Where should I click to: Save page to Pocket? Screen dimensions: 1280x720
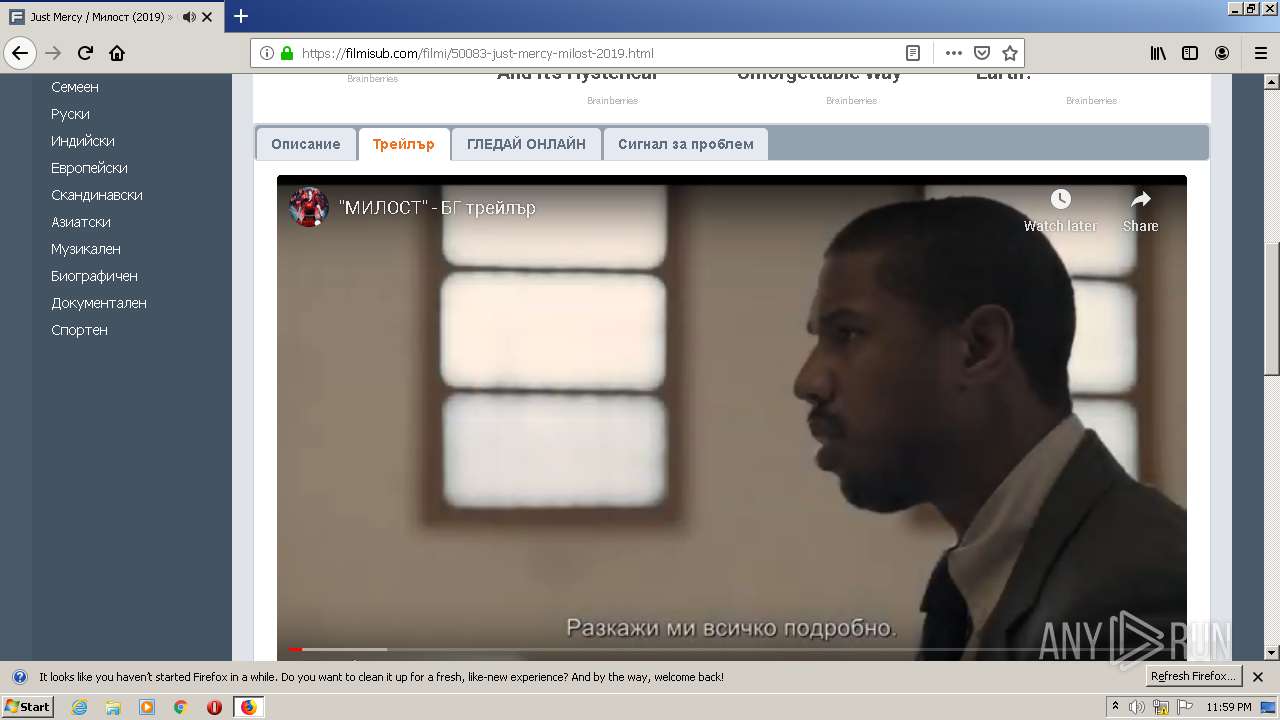(x=982, y=53)
